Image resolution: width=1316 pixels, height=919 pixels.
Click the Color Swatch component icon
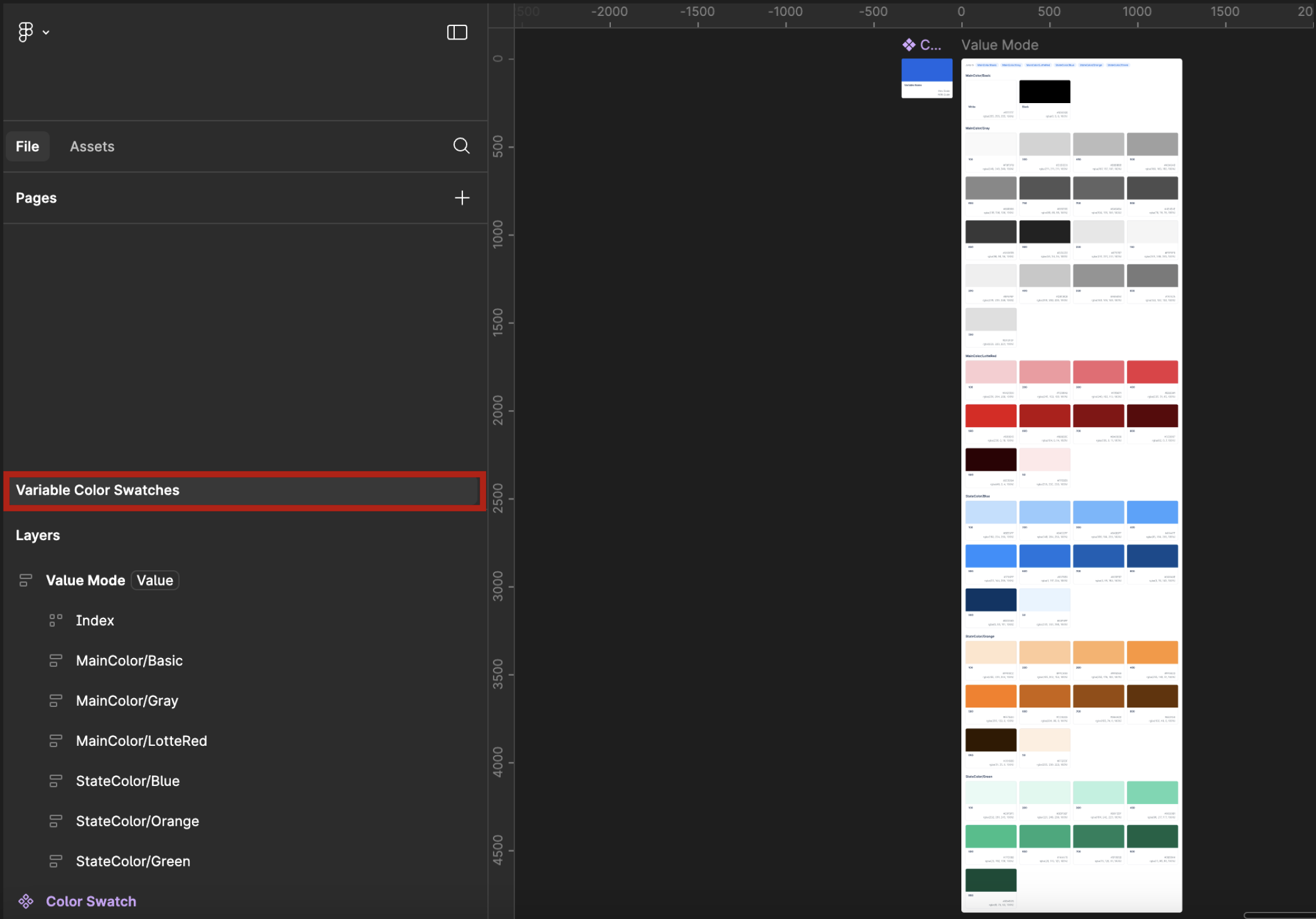pos(25,901)
